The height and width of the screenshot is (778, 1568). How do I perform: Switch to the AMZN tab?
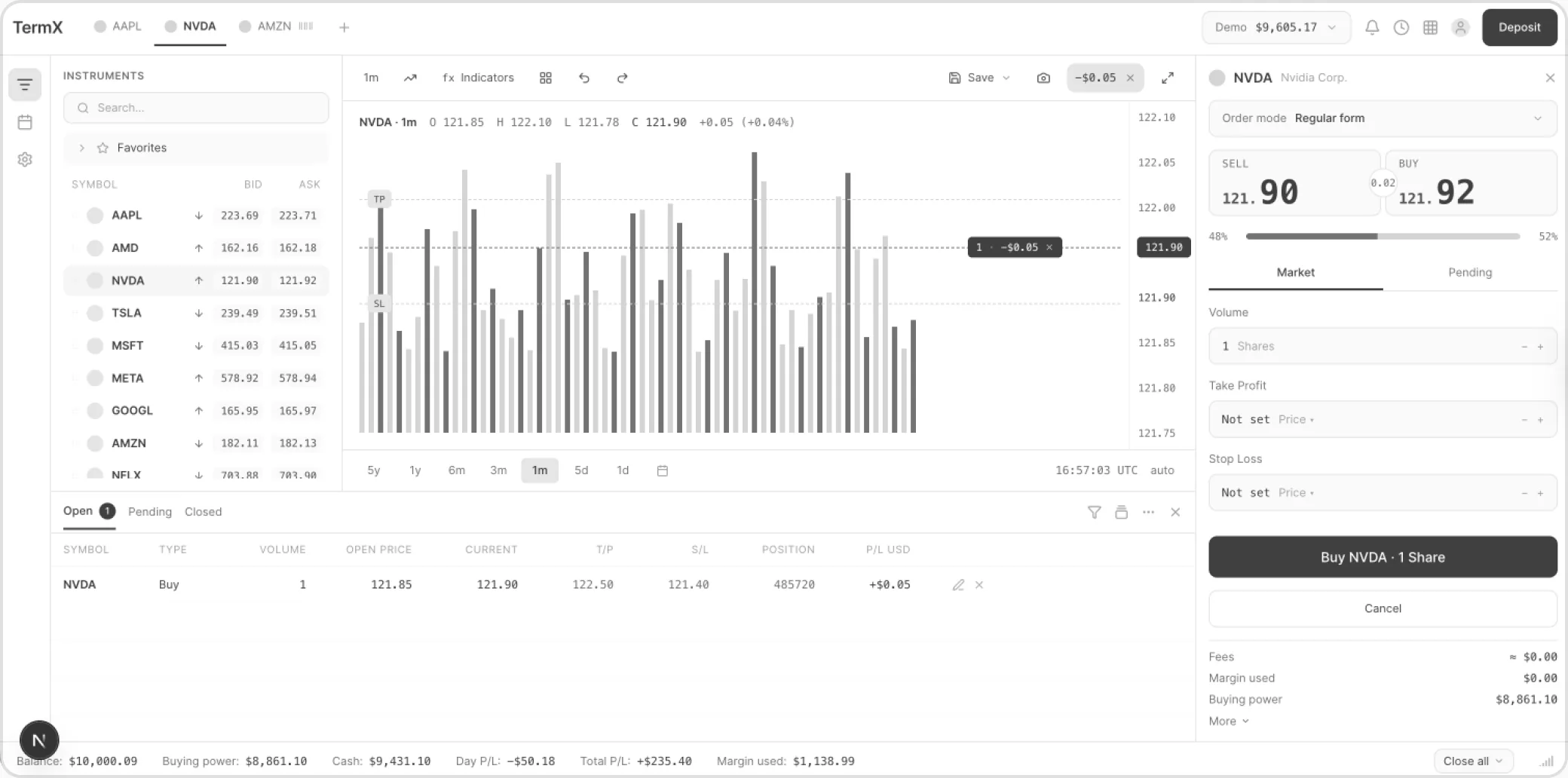pyautogui.click(x=275, y=26)
